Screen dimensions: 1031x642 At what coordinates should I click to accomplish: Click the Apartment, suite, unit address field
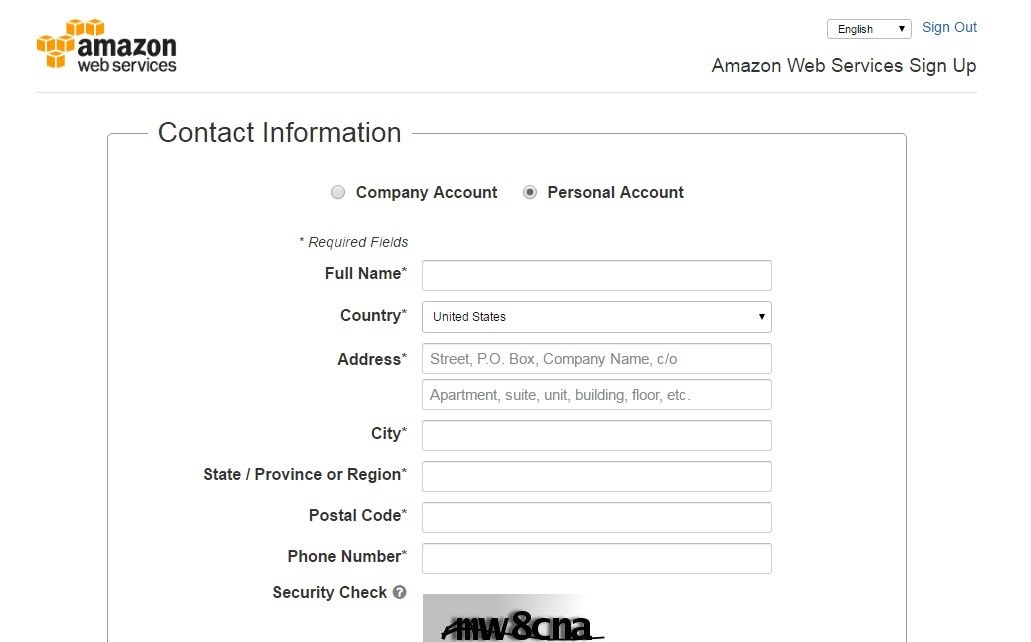[596, 395]
